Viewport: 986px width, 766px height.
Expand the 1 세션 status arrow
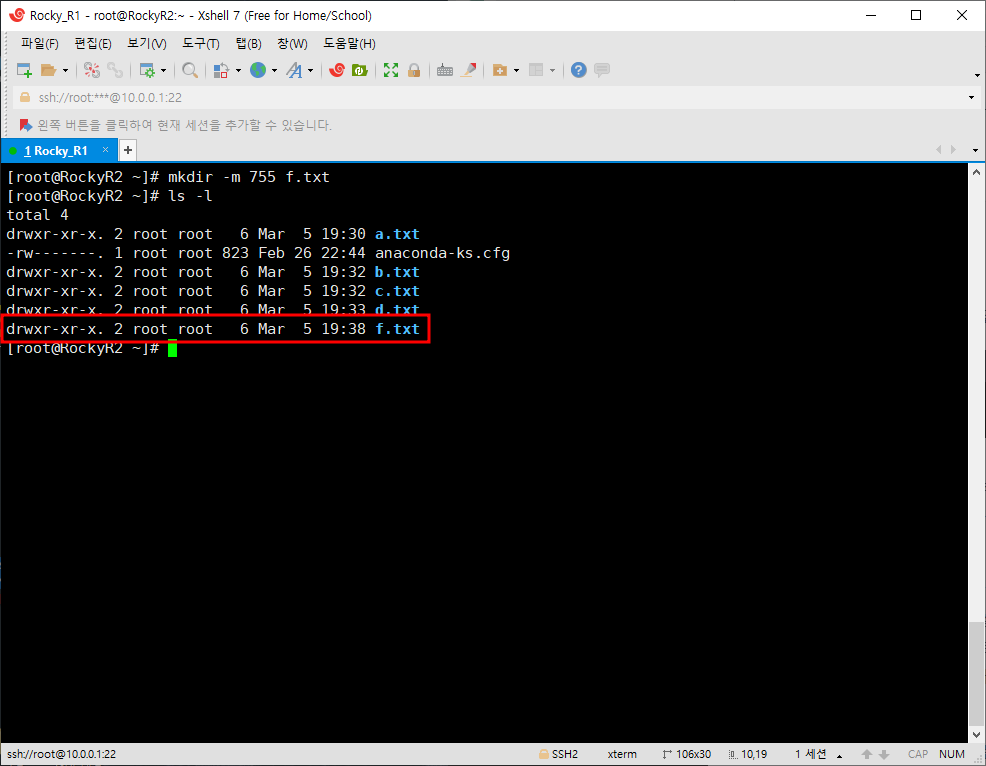[x=839, y=755]
